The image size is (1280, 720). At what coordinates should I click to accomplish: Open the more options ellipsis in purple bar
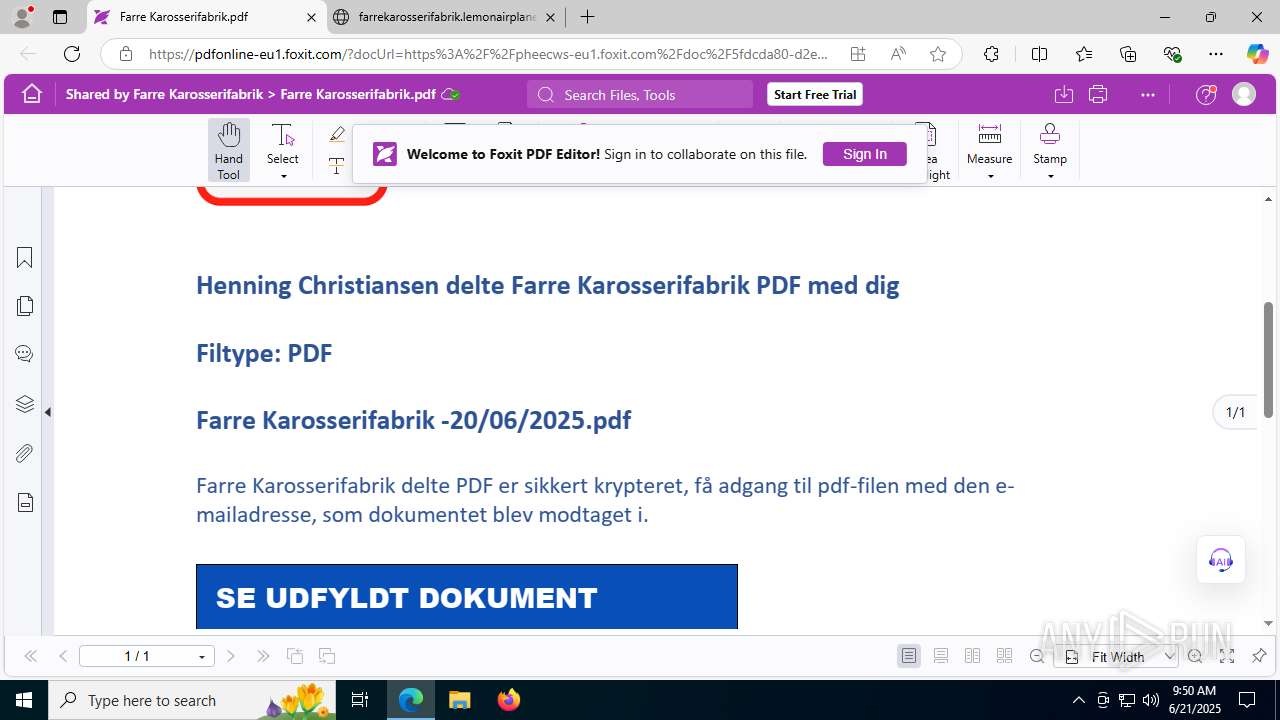[1147, 94]
